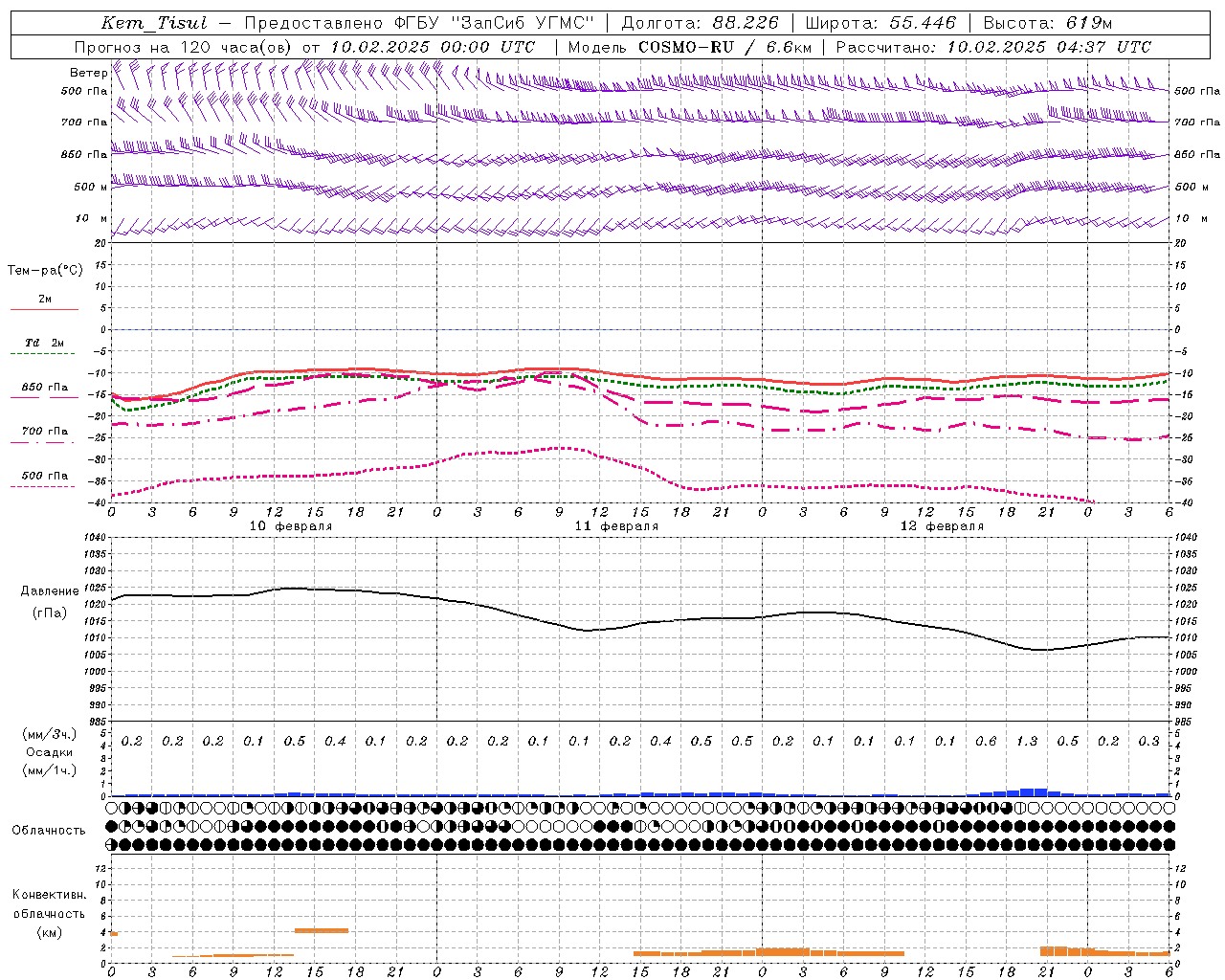Click the '12 февраля' date label
Viewport: 1225px width, 980px height.
click(942, 526)
